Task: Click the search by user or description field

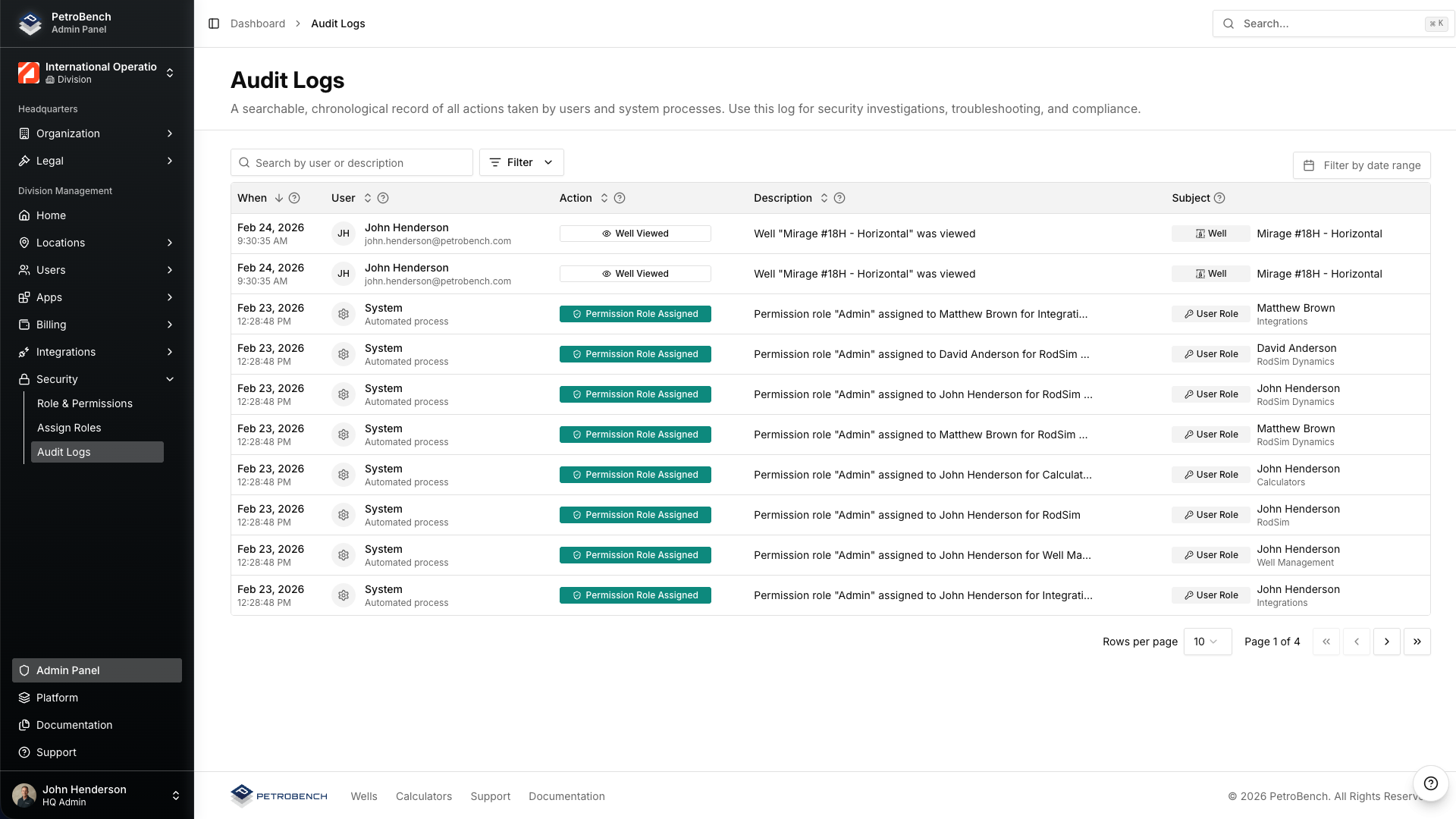Action: 352,162
